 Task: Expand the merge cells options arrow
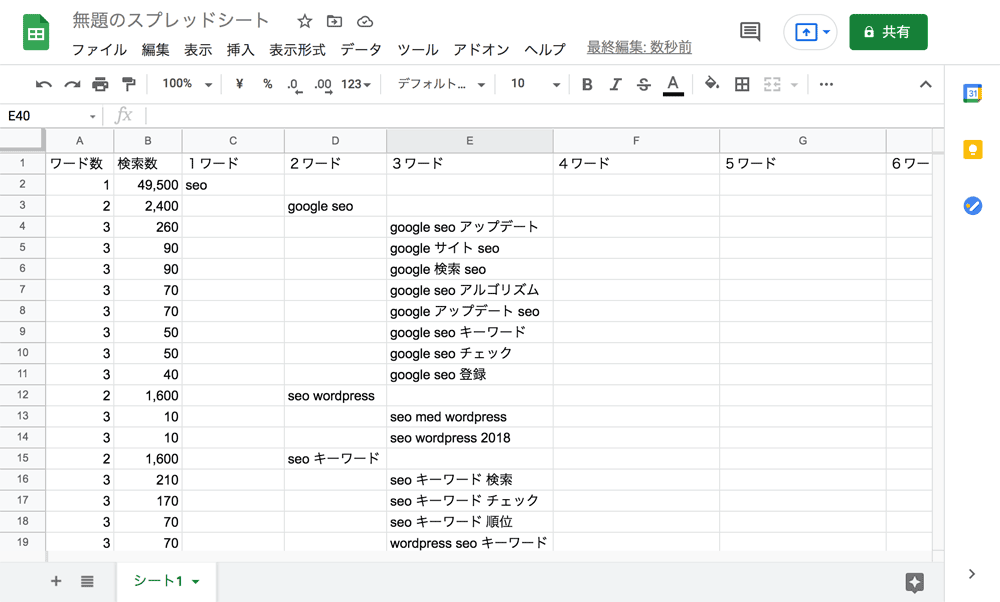click(794, 84)
